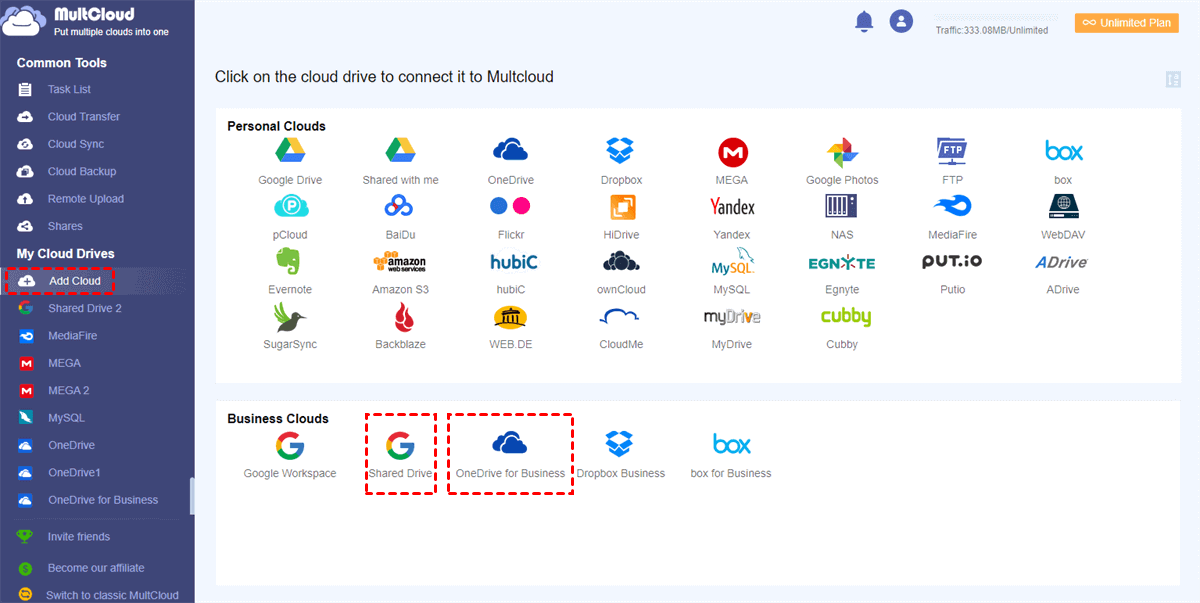Select the Amazon S3 icon

(x=400, y=262)
